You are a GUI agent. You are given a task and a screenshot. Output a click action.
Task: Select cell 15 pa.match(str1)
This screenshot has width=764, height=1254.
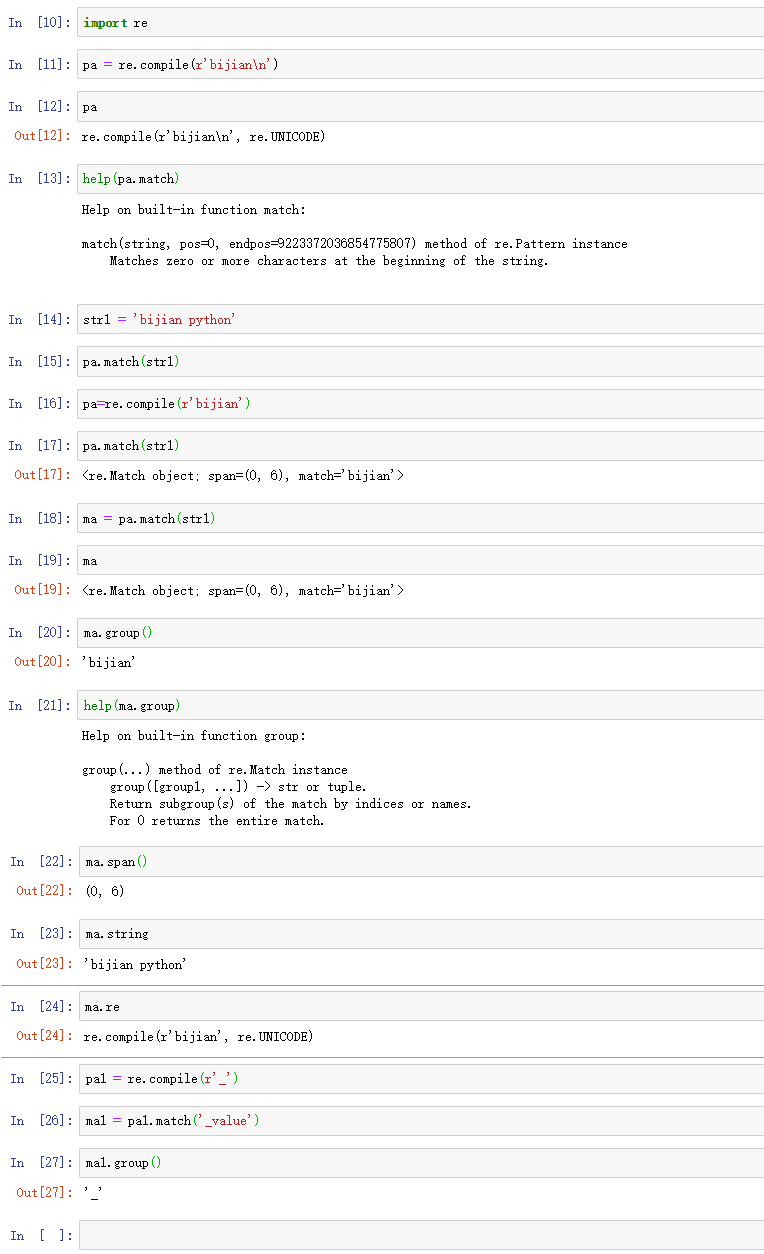[420, 361]
